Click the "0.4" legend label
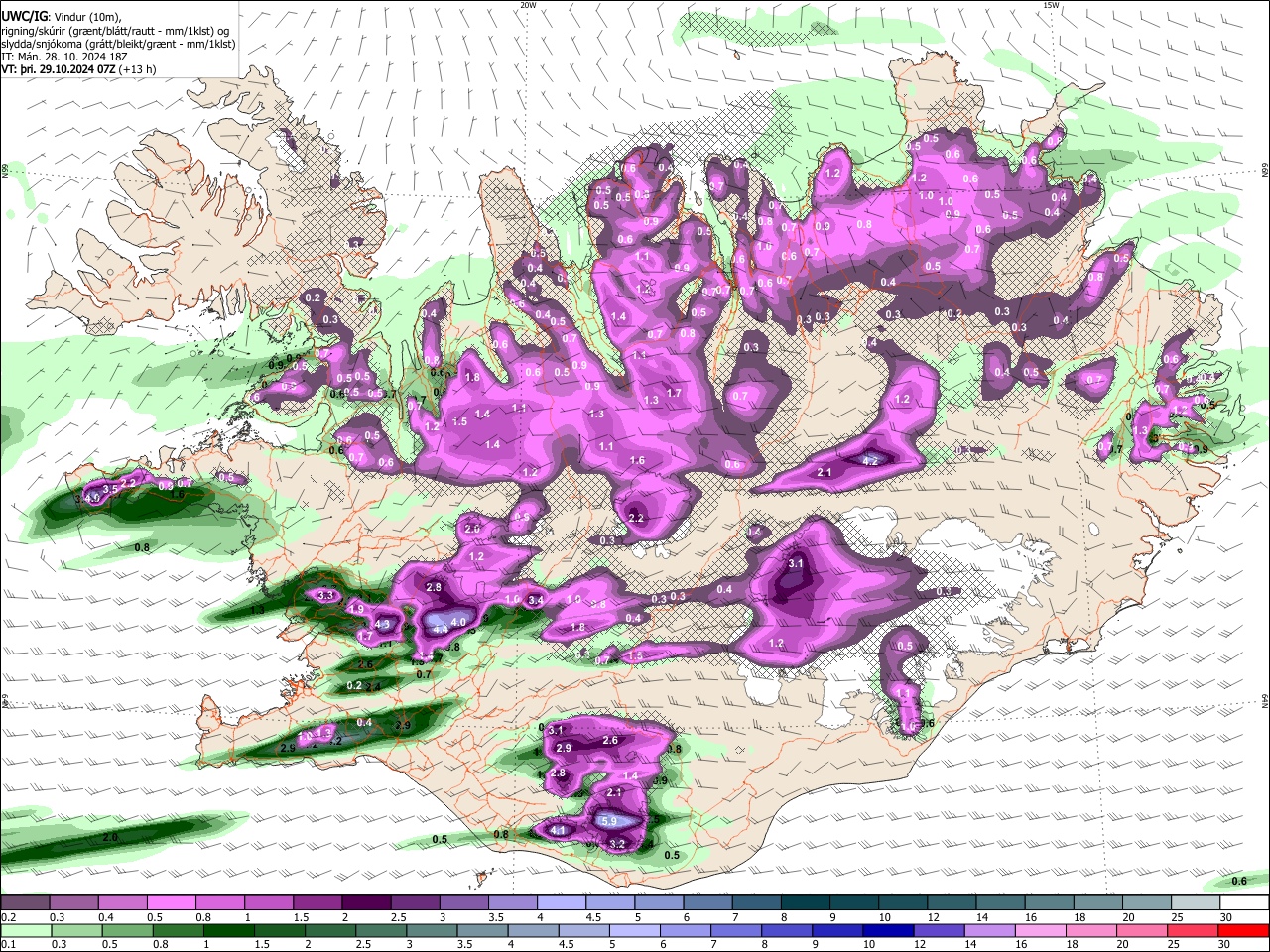The height and width of the screenshot is (952, 1270). tap(106, 917)
